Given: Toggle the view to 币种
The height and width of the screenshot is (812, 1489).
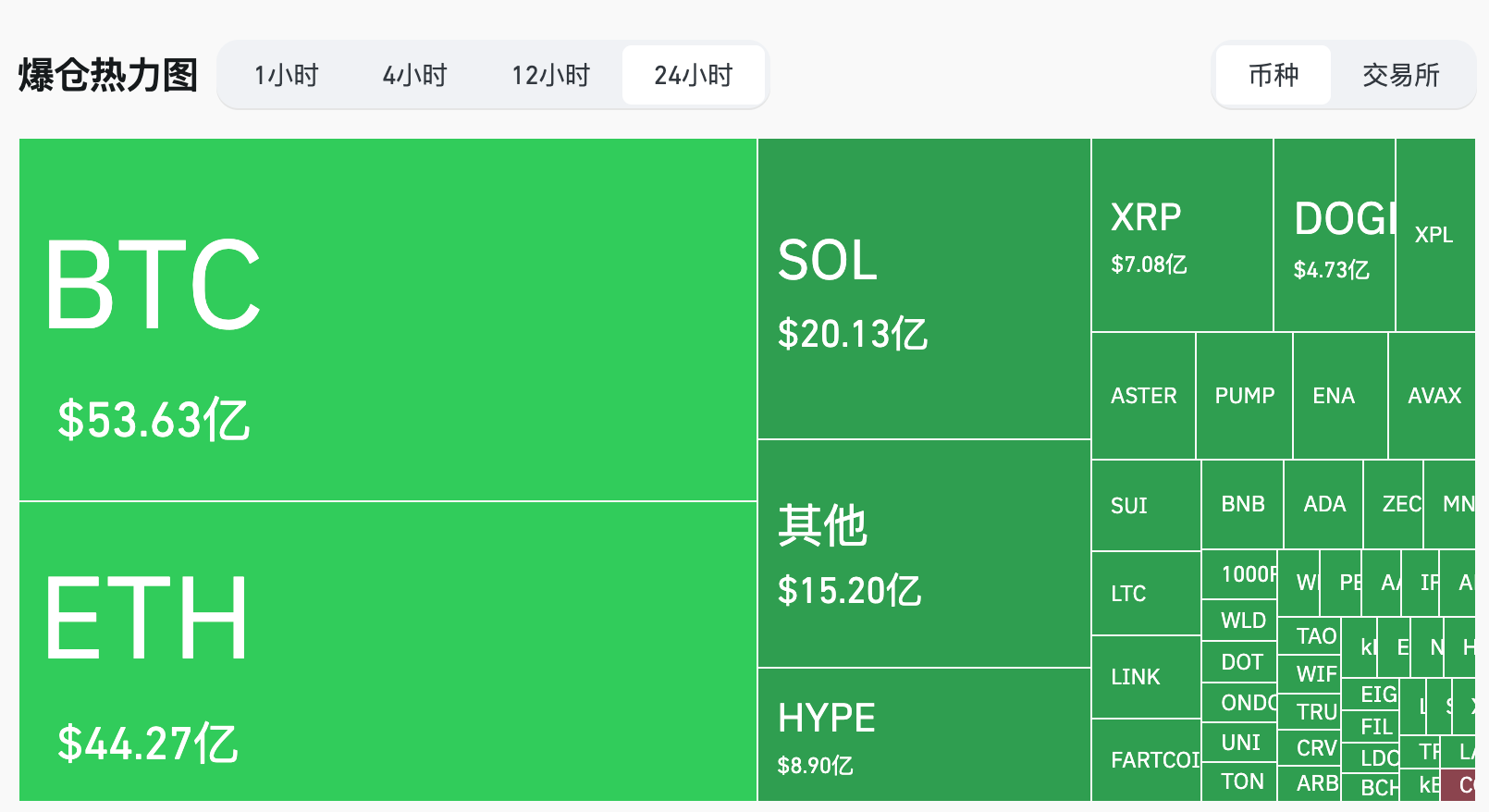Looking at the screenshot, I should click(x=1273, y=75).
